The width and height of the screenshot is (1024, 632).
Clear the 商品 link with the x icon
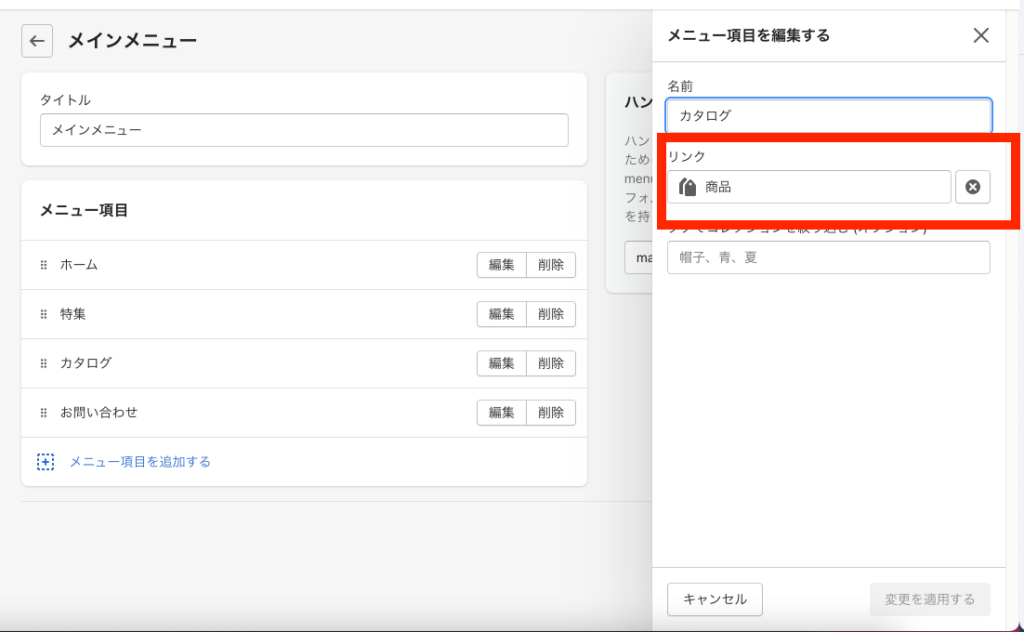(972, 187)
